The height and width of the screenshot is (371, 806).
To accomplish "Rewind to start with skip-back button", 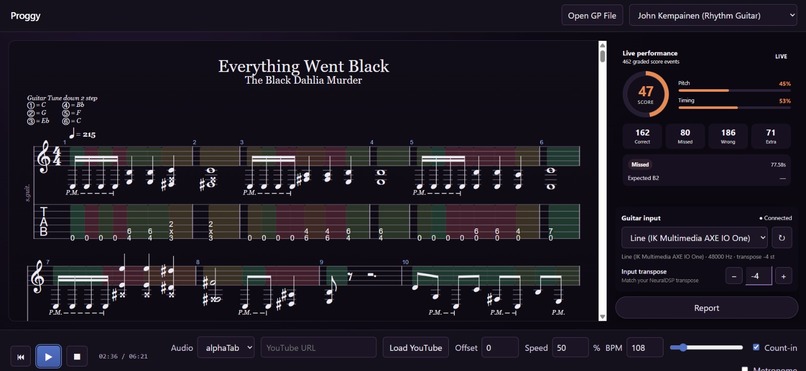I will coord(21,357).
